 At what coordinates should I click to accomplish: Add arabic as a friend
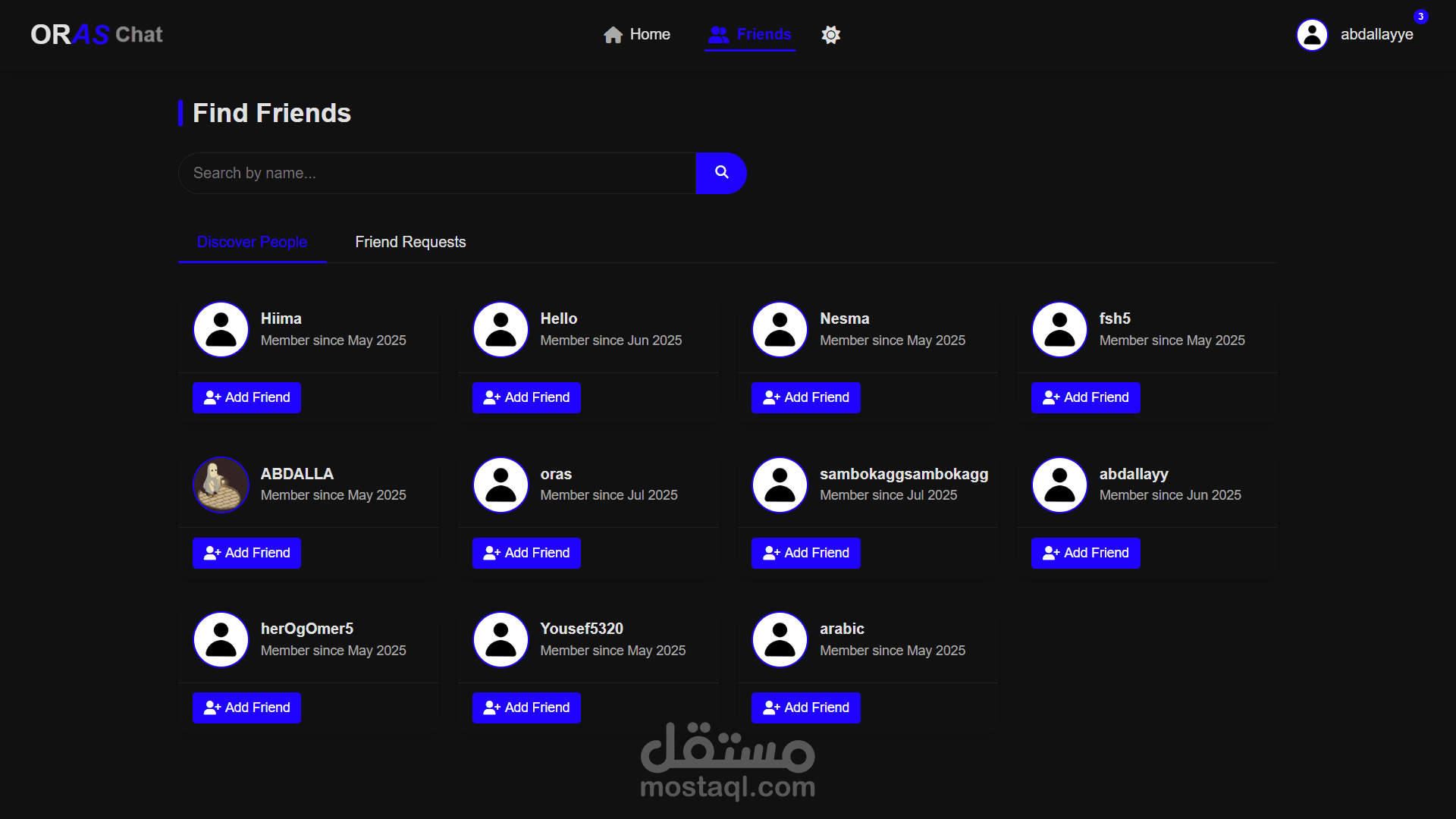(x=805, y=708)
